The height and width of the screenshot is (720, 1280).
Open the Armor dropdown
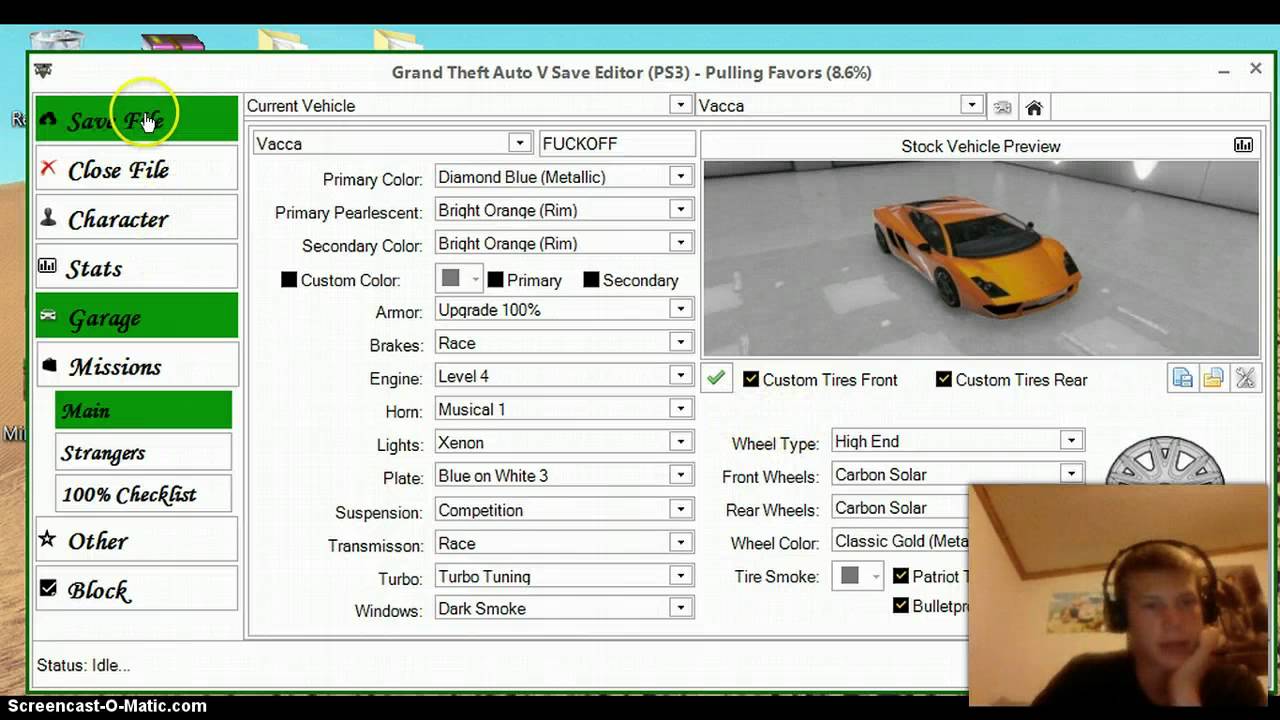[x=680, y=310]
